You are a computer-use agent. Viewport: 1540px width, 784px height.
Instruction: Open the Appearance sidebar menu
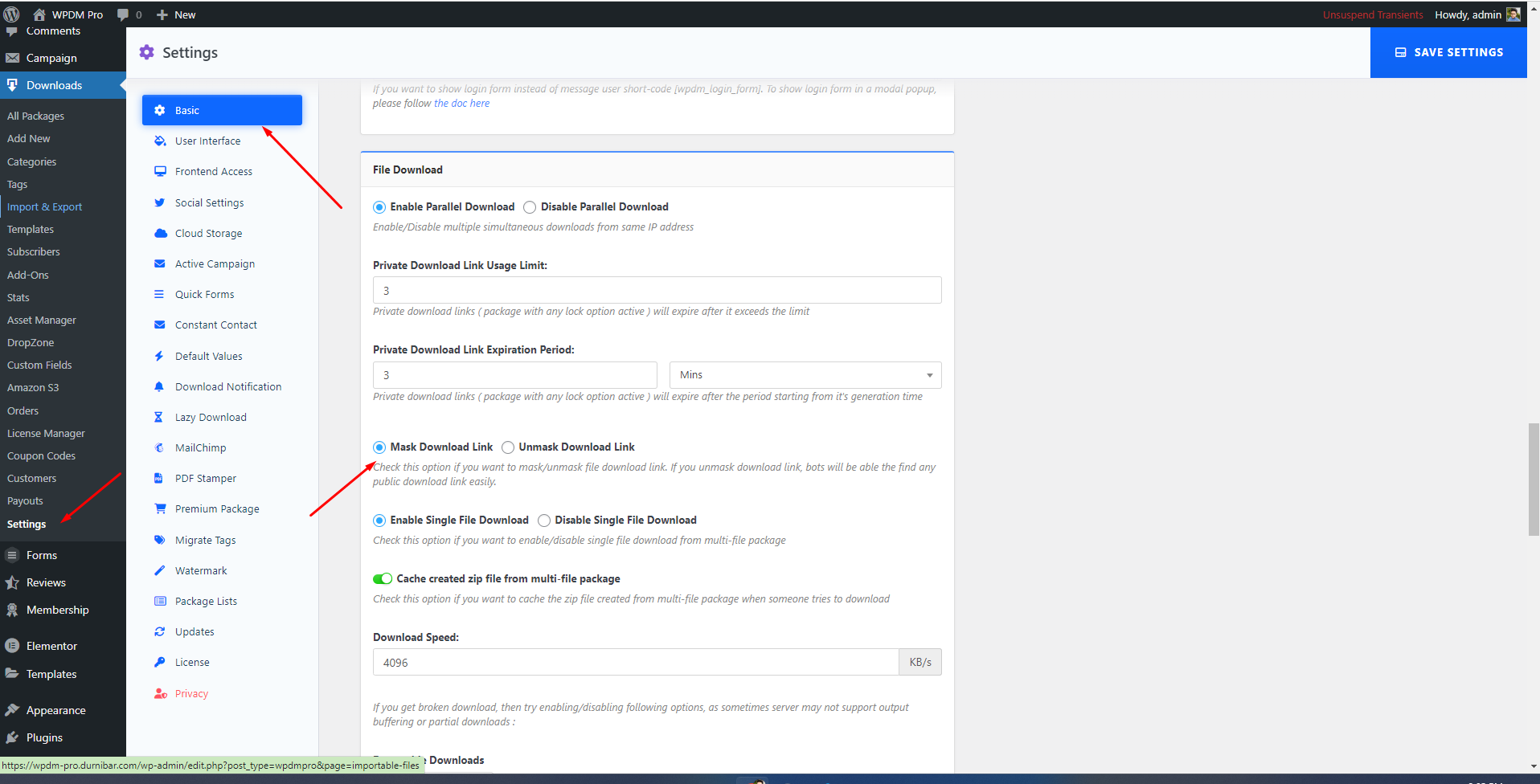click(x=63, y=710)
